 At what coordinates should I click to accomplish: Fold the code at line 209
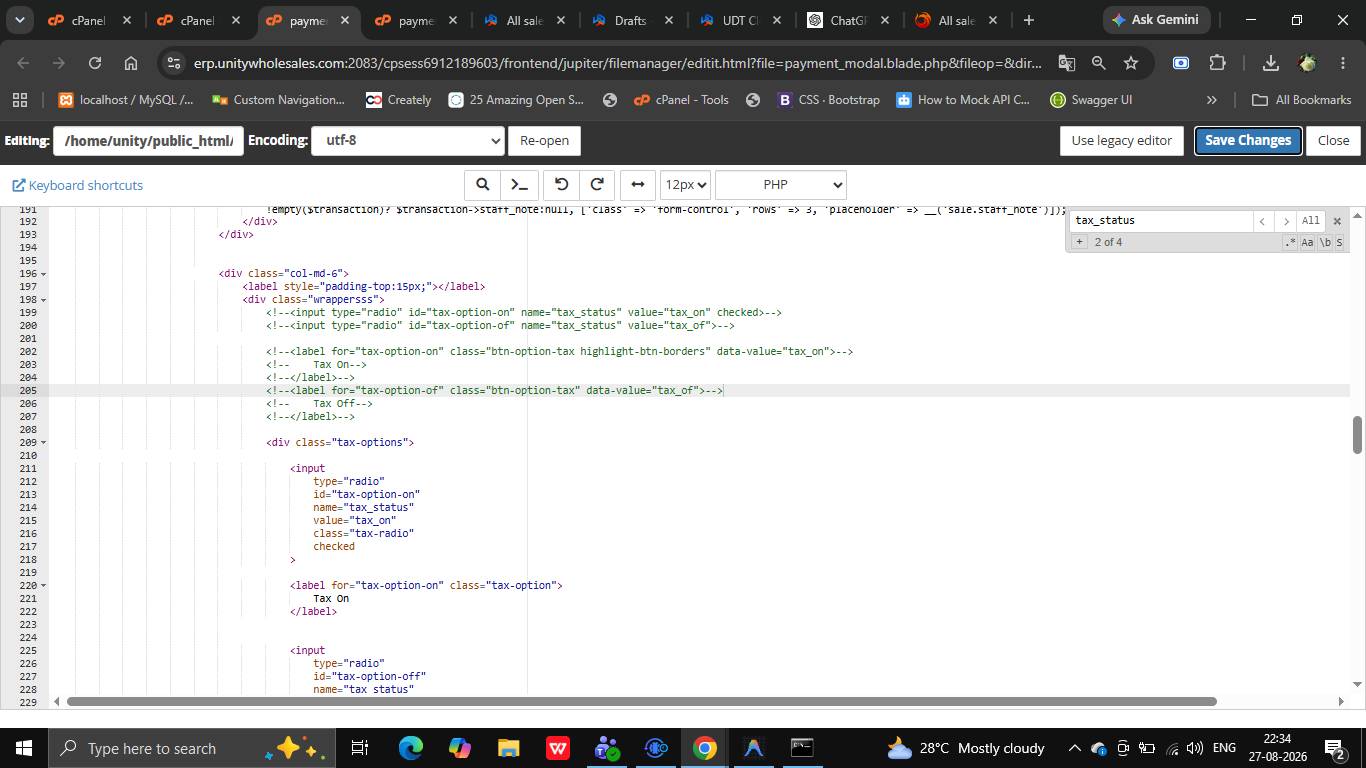[43, 443]
